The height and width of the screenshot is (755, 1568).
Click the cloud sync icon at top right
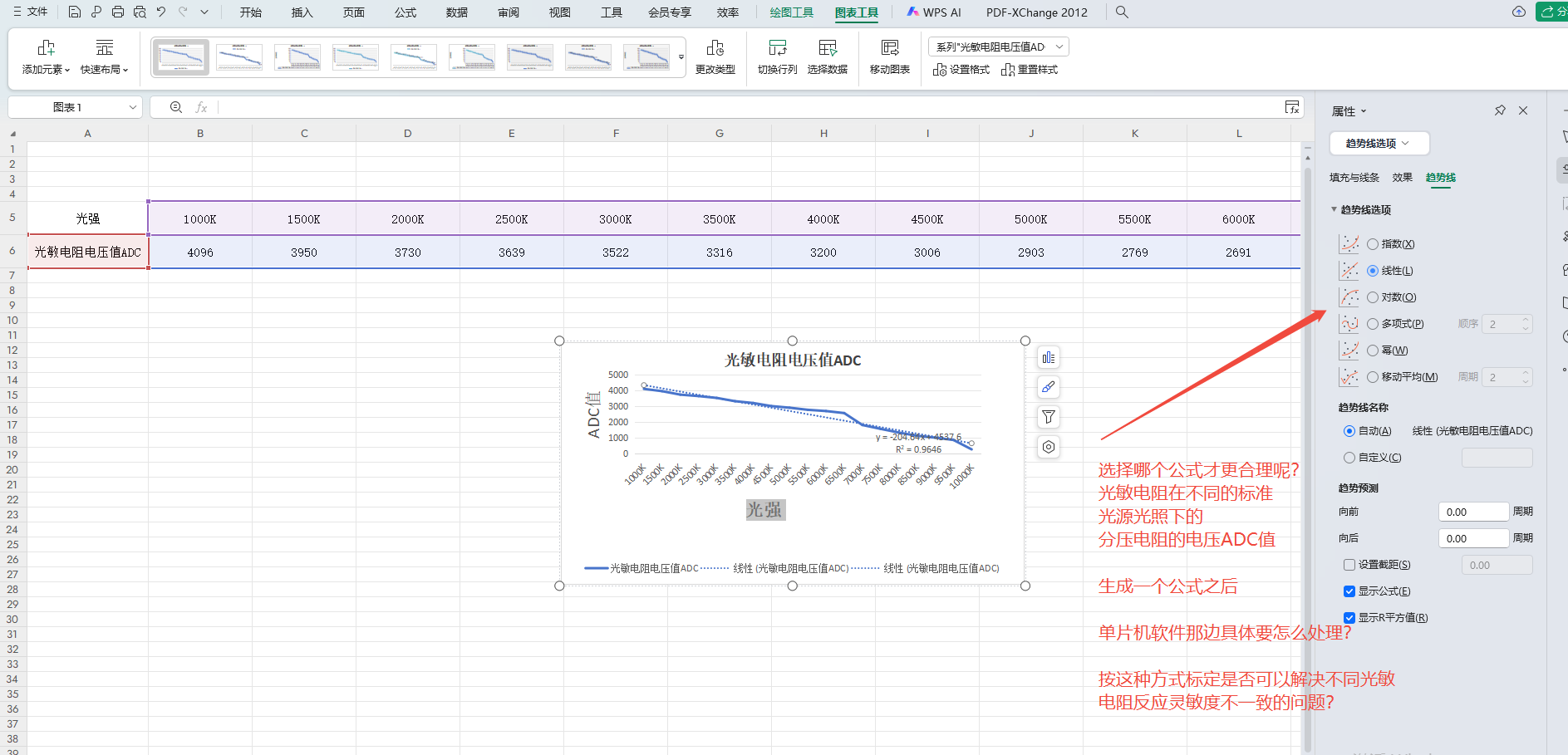[1519, 12]
